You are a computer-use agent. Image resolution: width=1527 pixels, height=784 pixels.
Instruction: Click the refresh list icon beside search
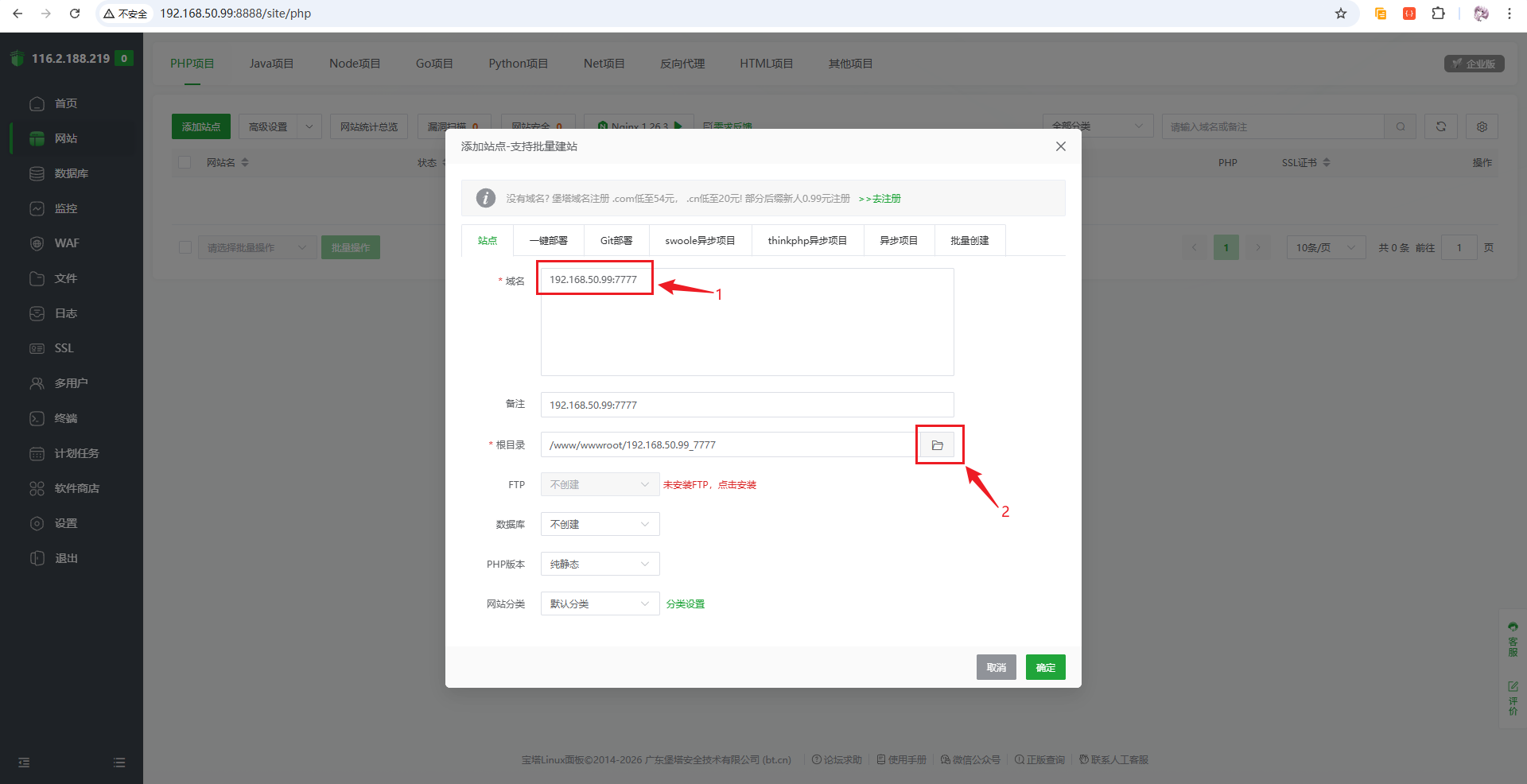click(1440, 126)
